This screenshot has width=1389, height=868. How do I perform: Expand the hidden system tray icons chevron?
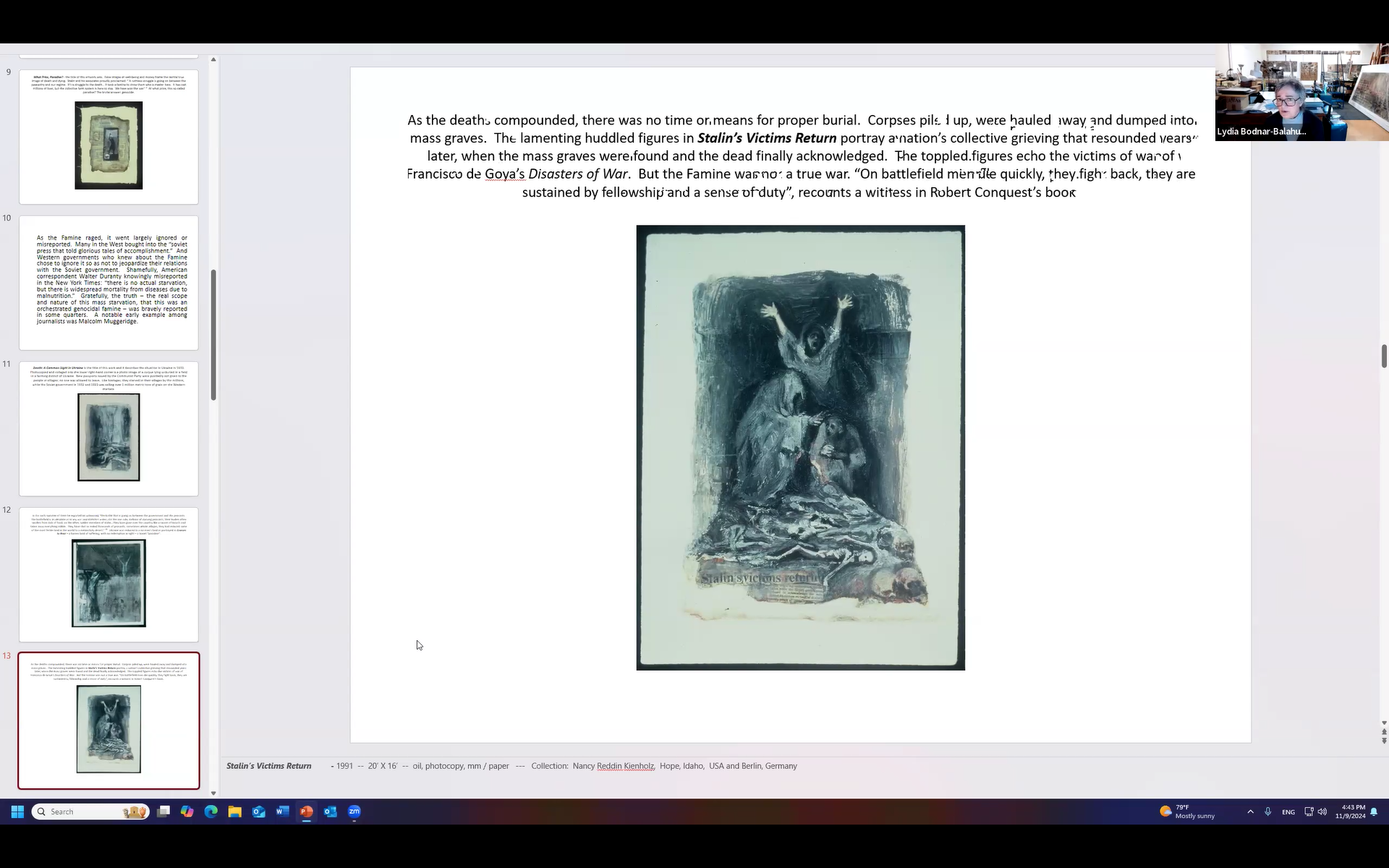[x=1250, y=812]
